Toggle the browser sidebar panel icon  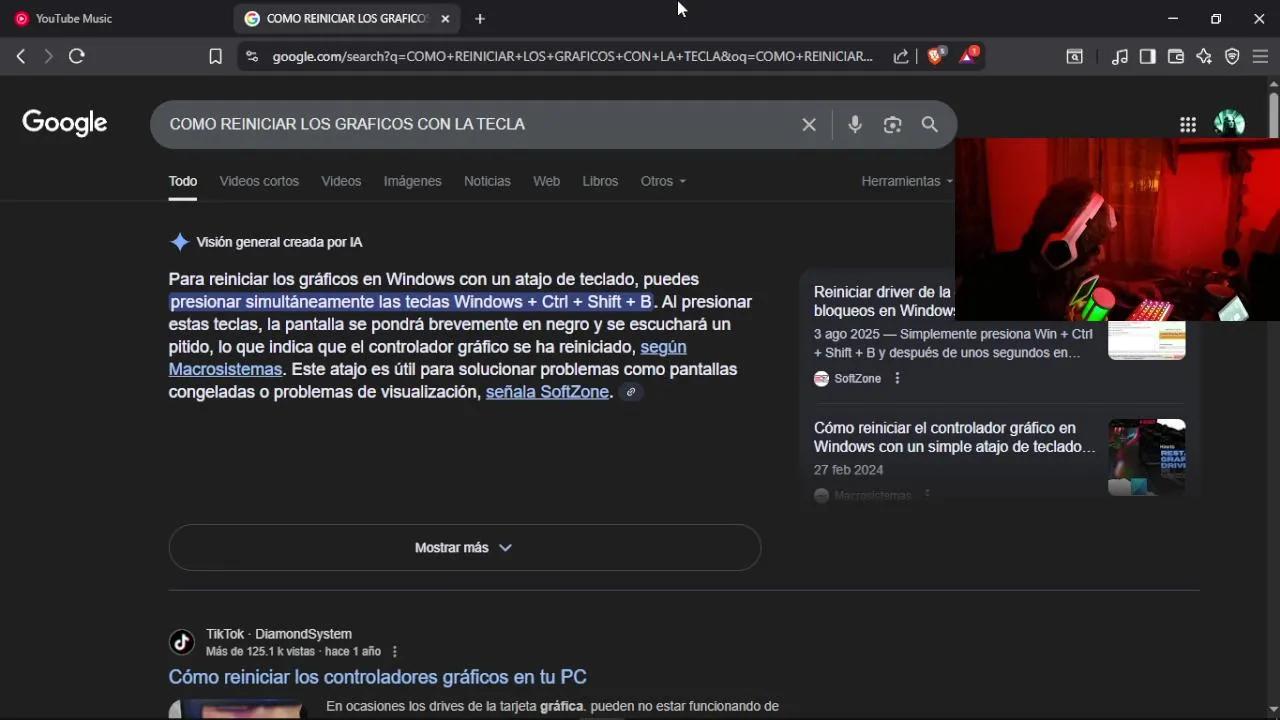click(x=1148, y=57)
